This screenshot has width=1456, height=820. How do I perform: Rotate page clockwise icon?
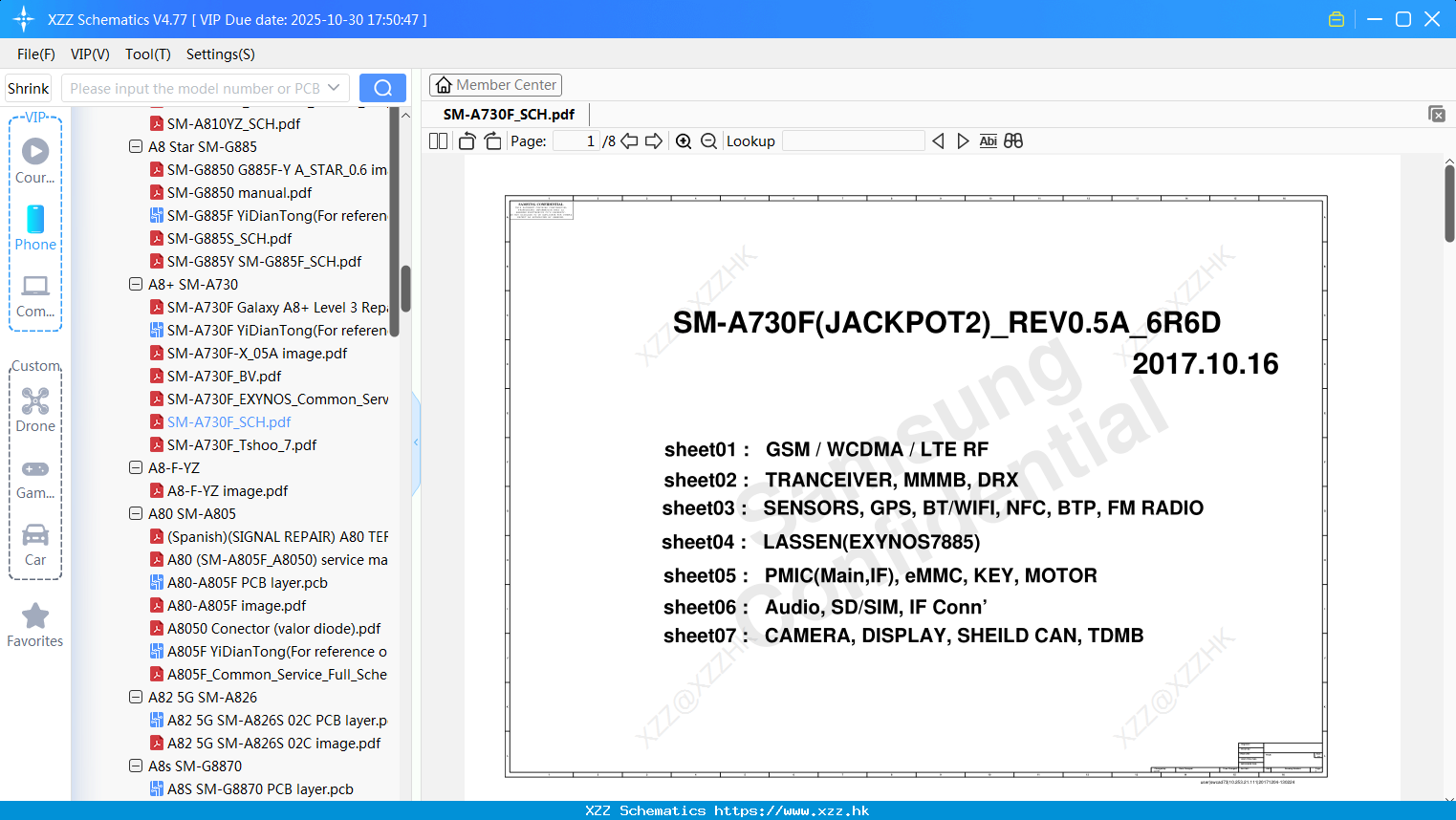(492, 141)
